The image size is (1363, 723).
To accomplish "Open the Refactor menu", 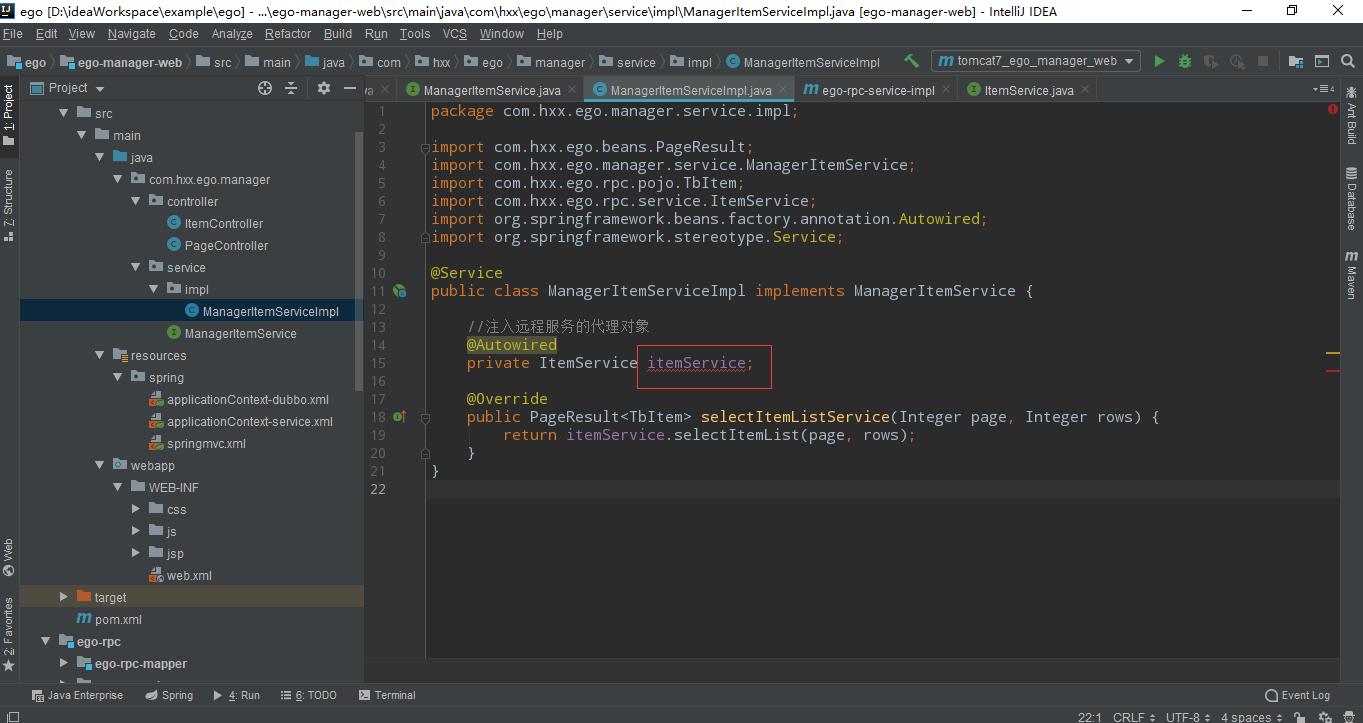I will 288,33.
